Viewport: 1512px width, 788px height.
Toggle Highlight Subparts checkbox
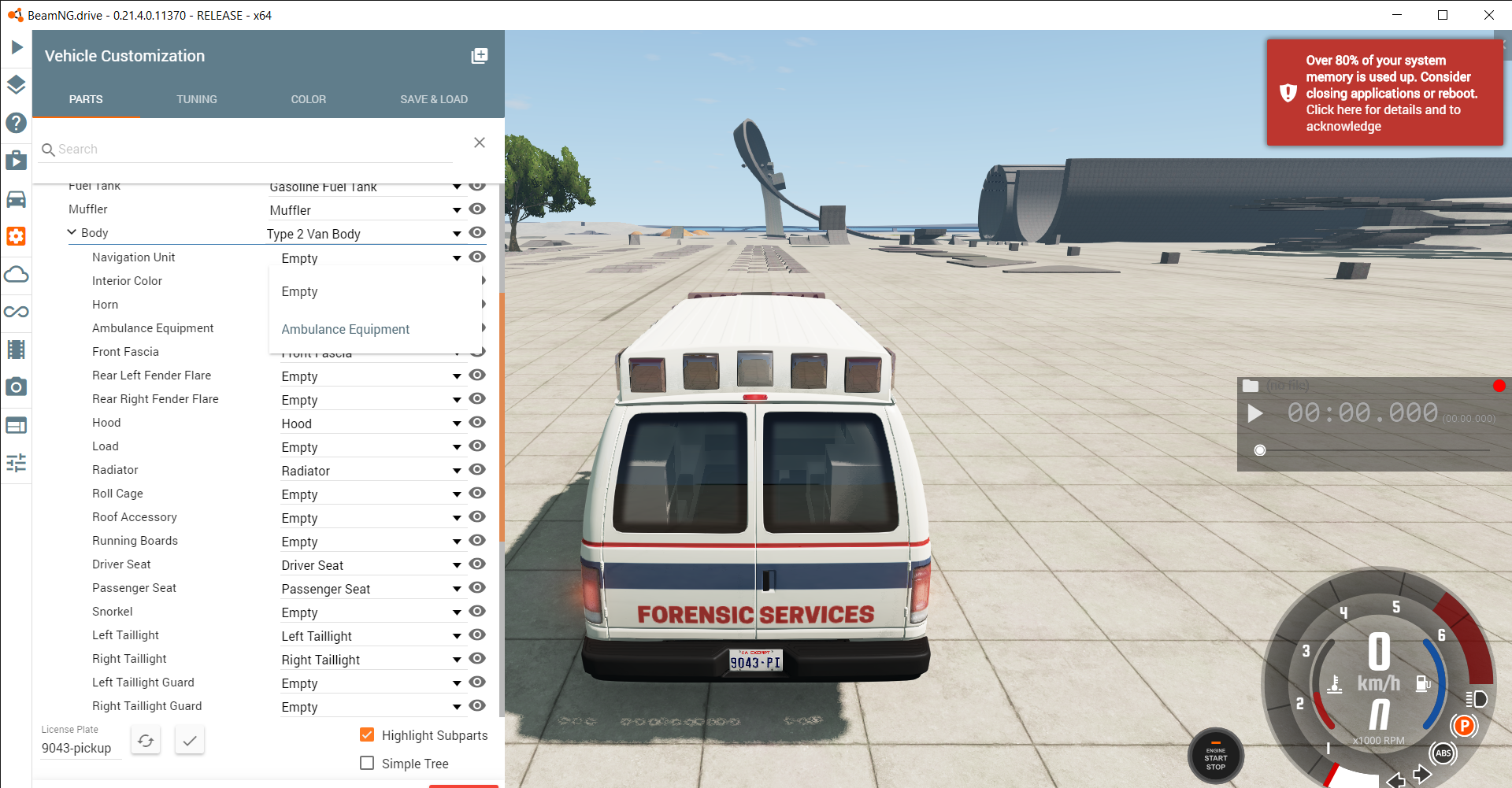[x=367, y=734]
